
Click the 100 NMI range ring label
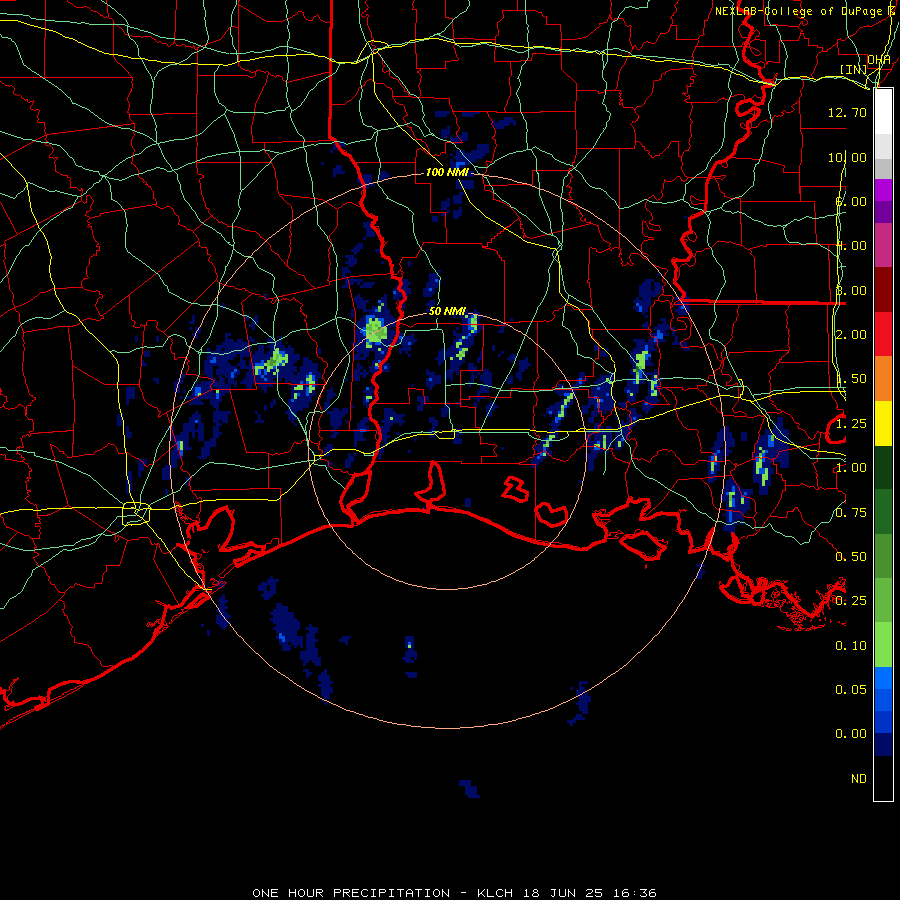pyautogui.click(x=447, y=172)
